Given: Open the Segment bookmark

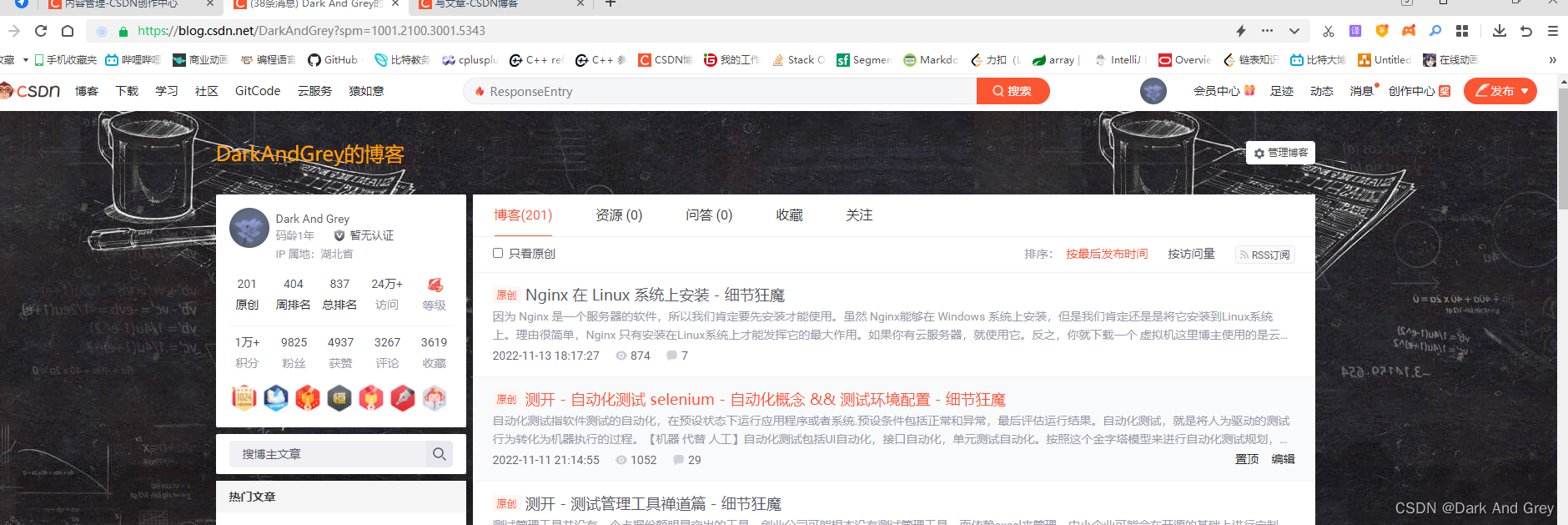Looking at the screenshot, I should tap(864, 60).
